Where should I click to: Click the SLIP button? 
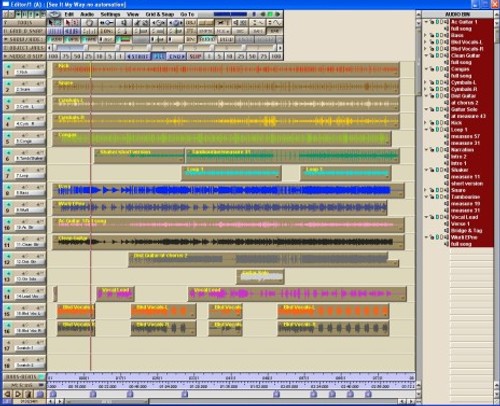click(x=195, y=56)
